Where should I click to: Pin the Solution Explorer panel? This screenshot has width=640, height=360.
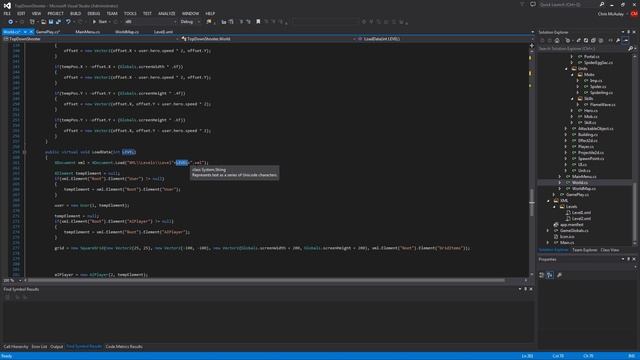click(629, 32)
